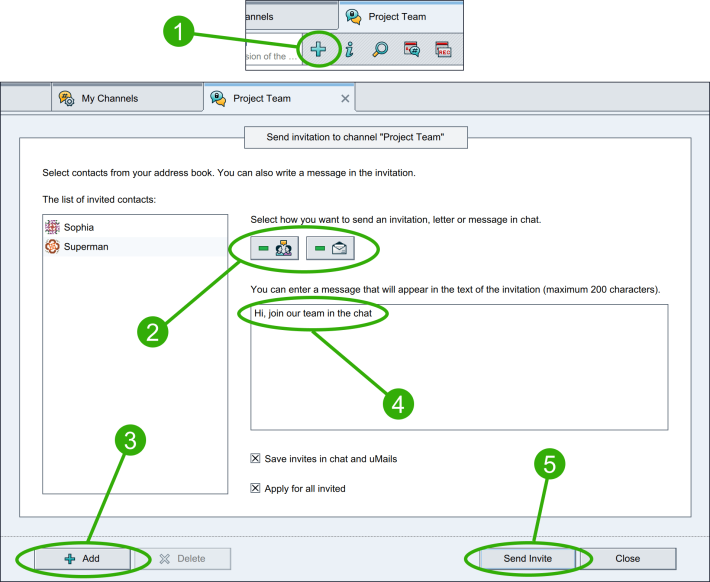Toggle Save invites in chat and uMails checkbox

coord(255,458)
